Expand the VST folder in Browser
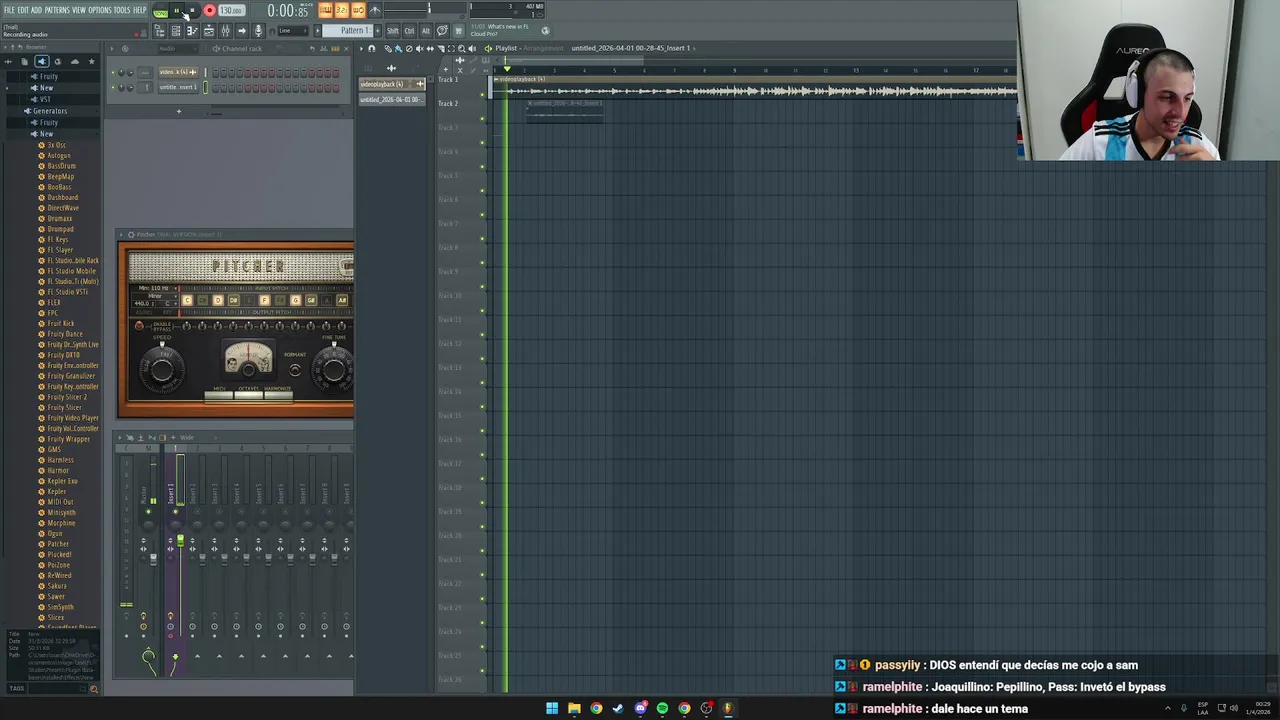 click(x=43, y=99)
